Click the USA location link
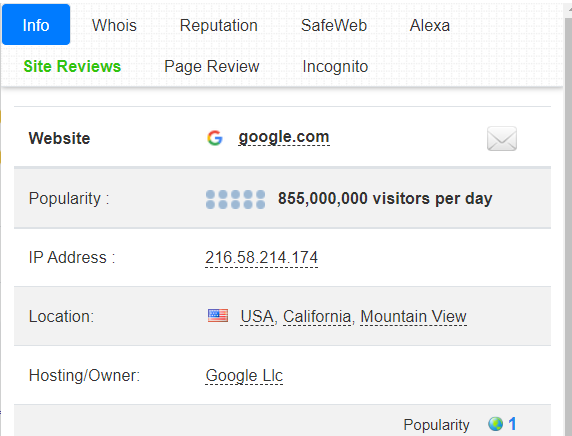 (x=257, y=316)
